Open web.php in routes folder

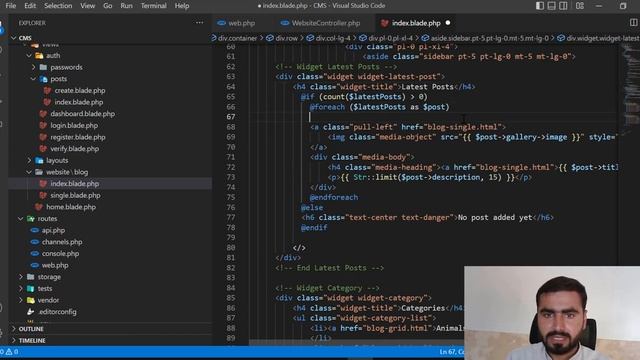[55, 266]
